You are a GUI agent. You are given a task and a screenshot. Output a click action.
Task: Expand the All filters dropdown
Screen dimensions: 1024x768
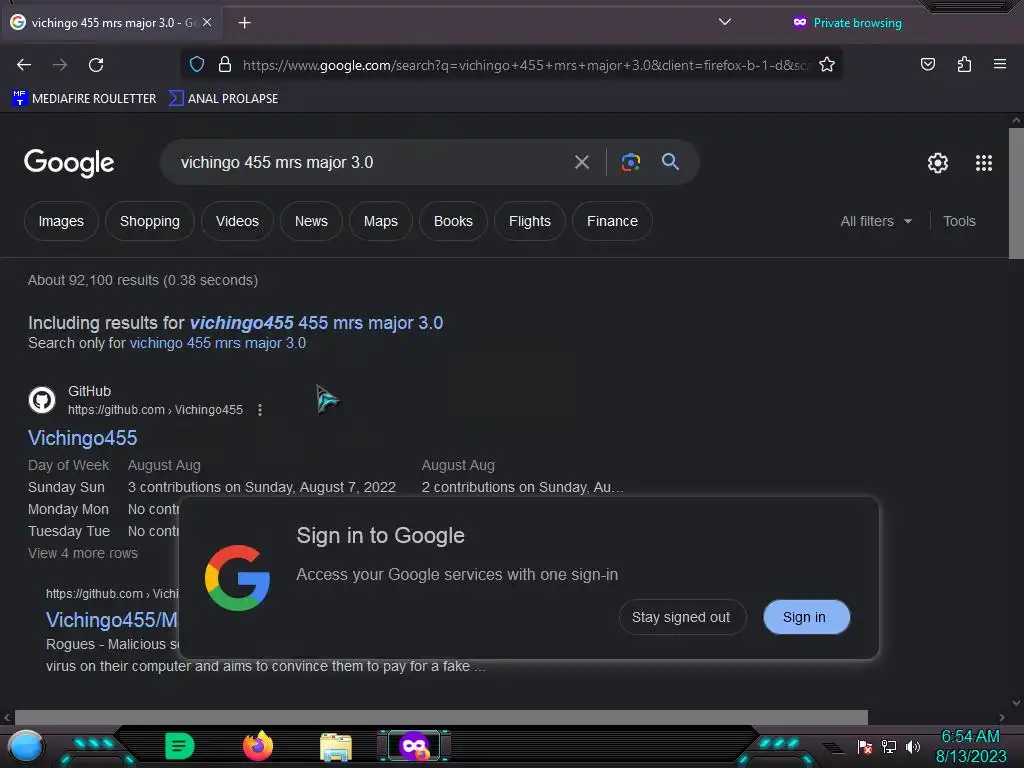[x=876, y=221]
